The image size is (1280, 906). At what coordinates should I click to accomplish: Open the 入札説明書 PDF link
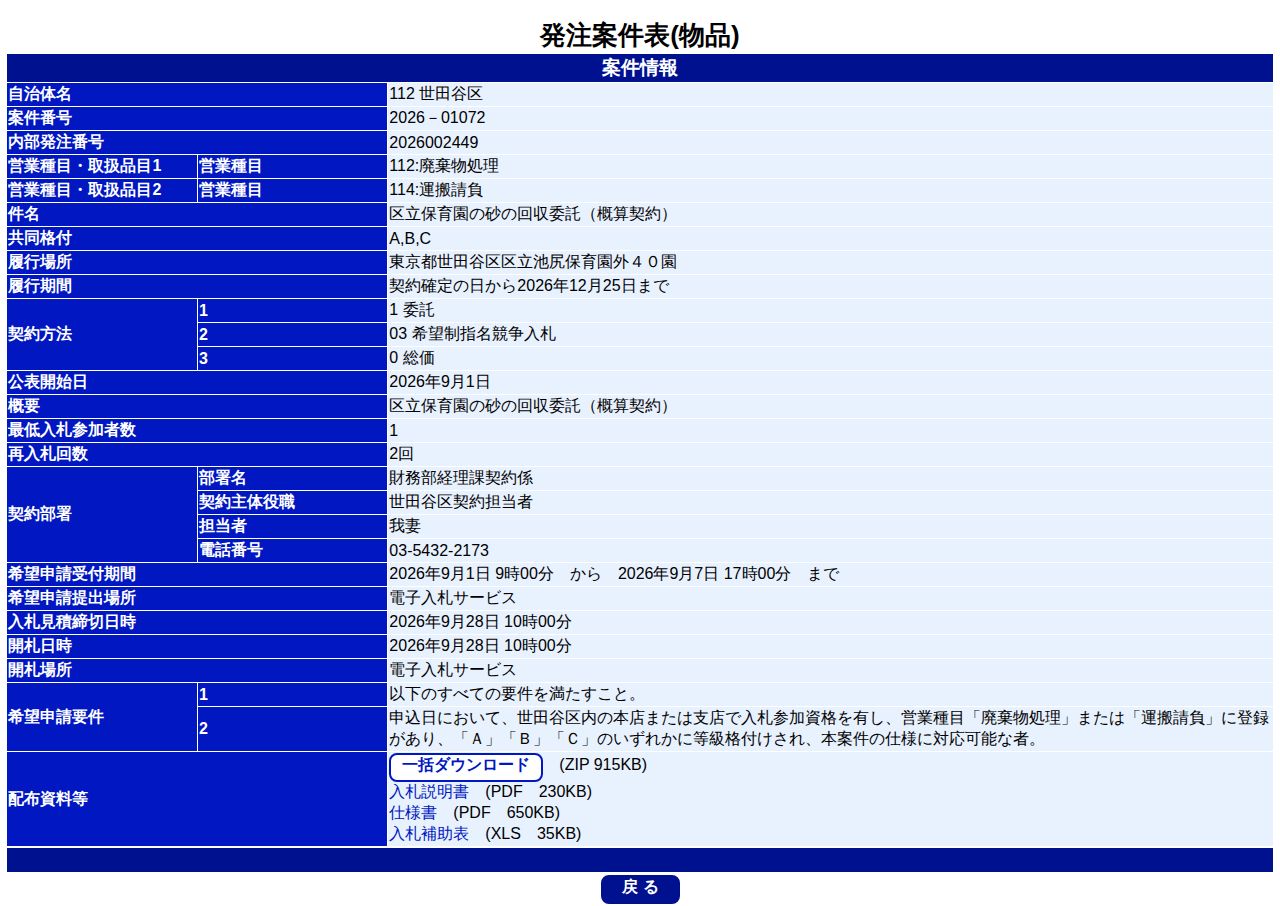tap(428, 792)
